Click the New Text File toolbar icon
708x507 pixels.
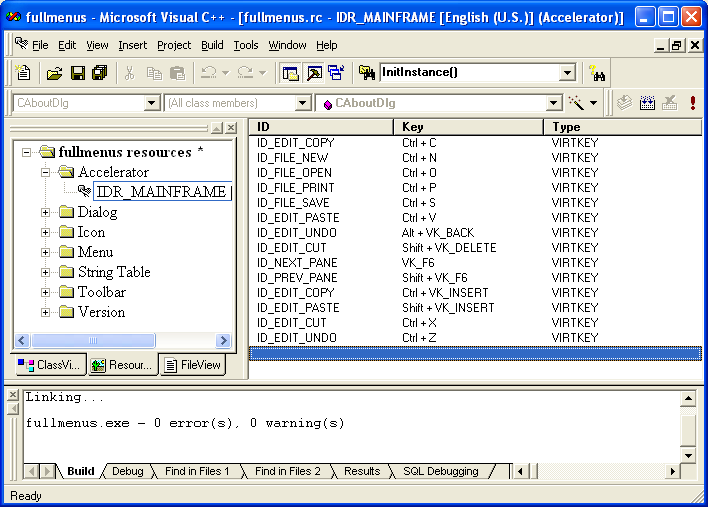click(x=23, y=73)
